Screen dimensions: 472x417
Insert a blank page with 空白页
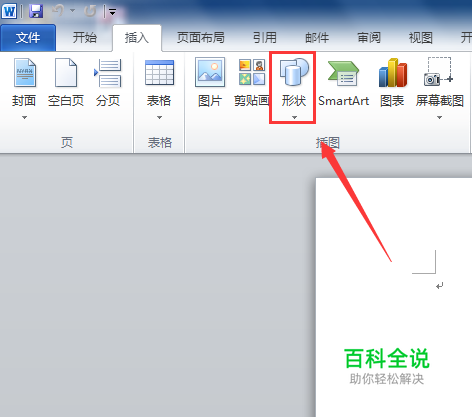point(66,83)
